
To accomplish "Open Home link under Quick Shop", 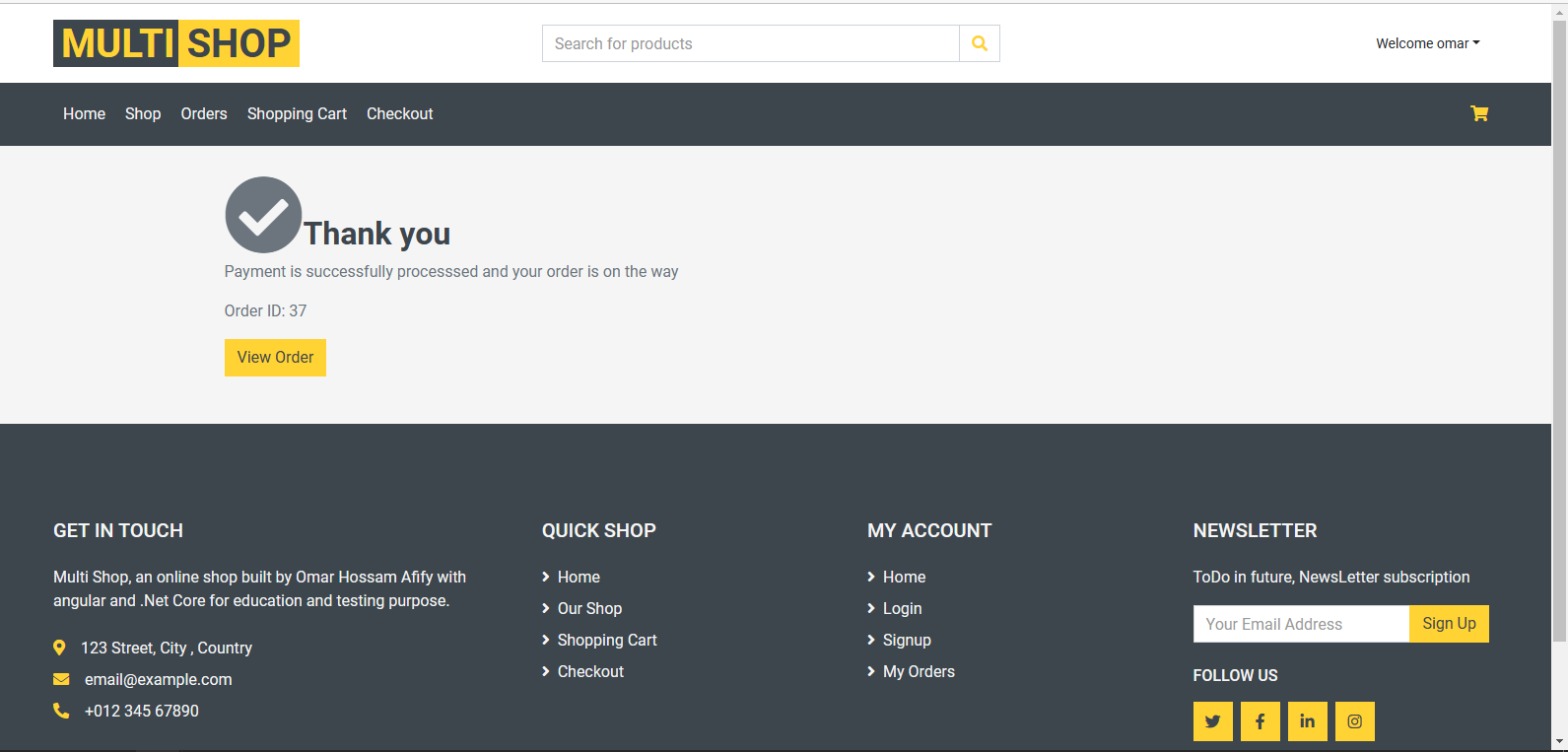I will (579, 577).
